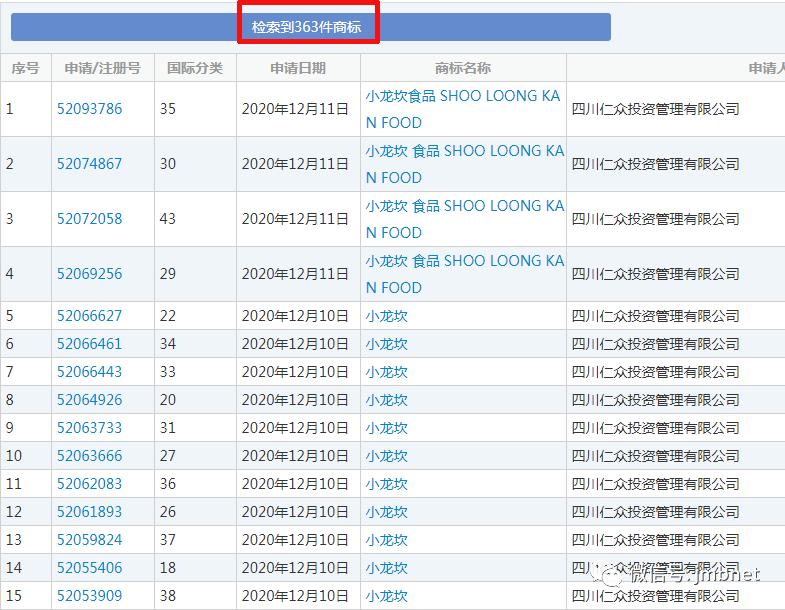Click applicant 四川仁众投资管理有限公司 in row 4
The image size is (785, 610).
pos(655,274)
